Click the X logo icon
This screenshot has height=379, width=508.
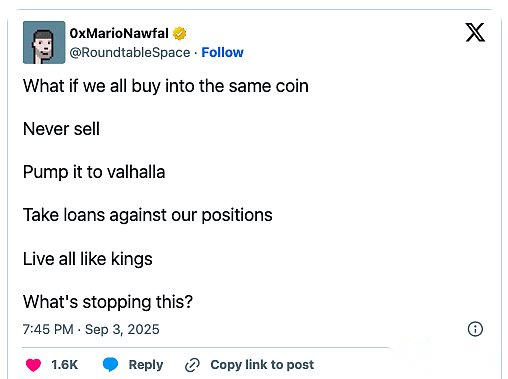click(475, 32)
